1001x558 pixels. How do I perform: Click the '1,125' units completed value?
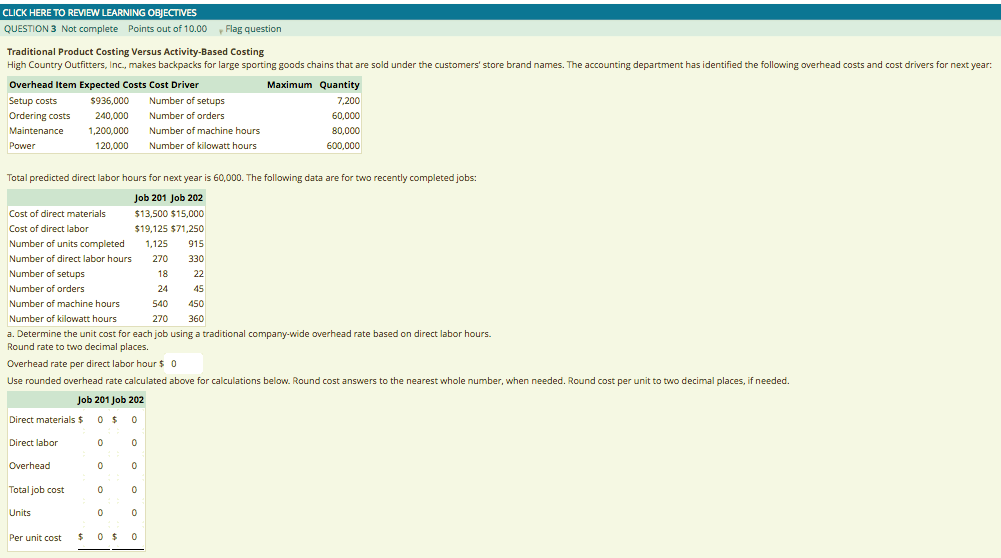pyautogui.click(x=157, y=244)
